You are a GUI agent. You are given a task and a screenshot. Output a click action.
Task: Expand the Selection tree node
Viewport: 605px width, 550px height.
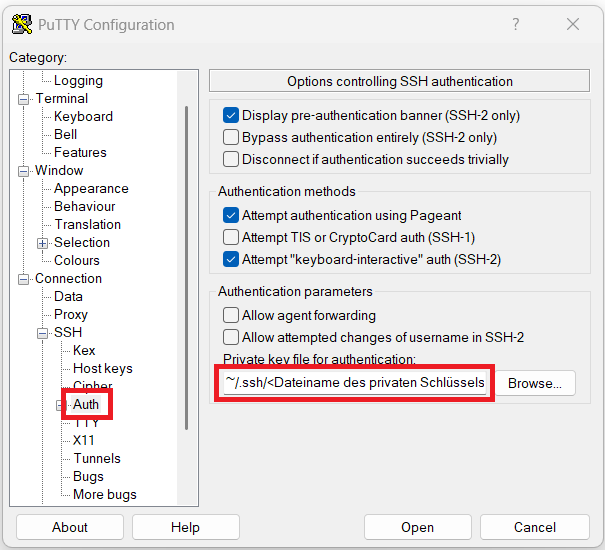click(43, 243)
